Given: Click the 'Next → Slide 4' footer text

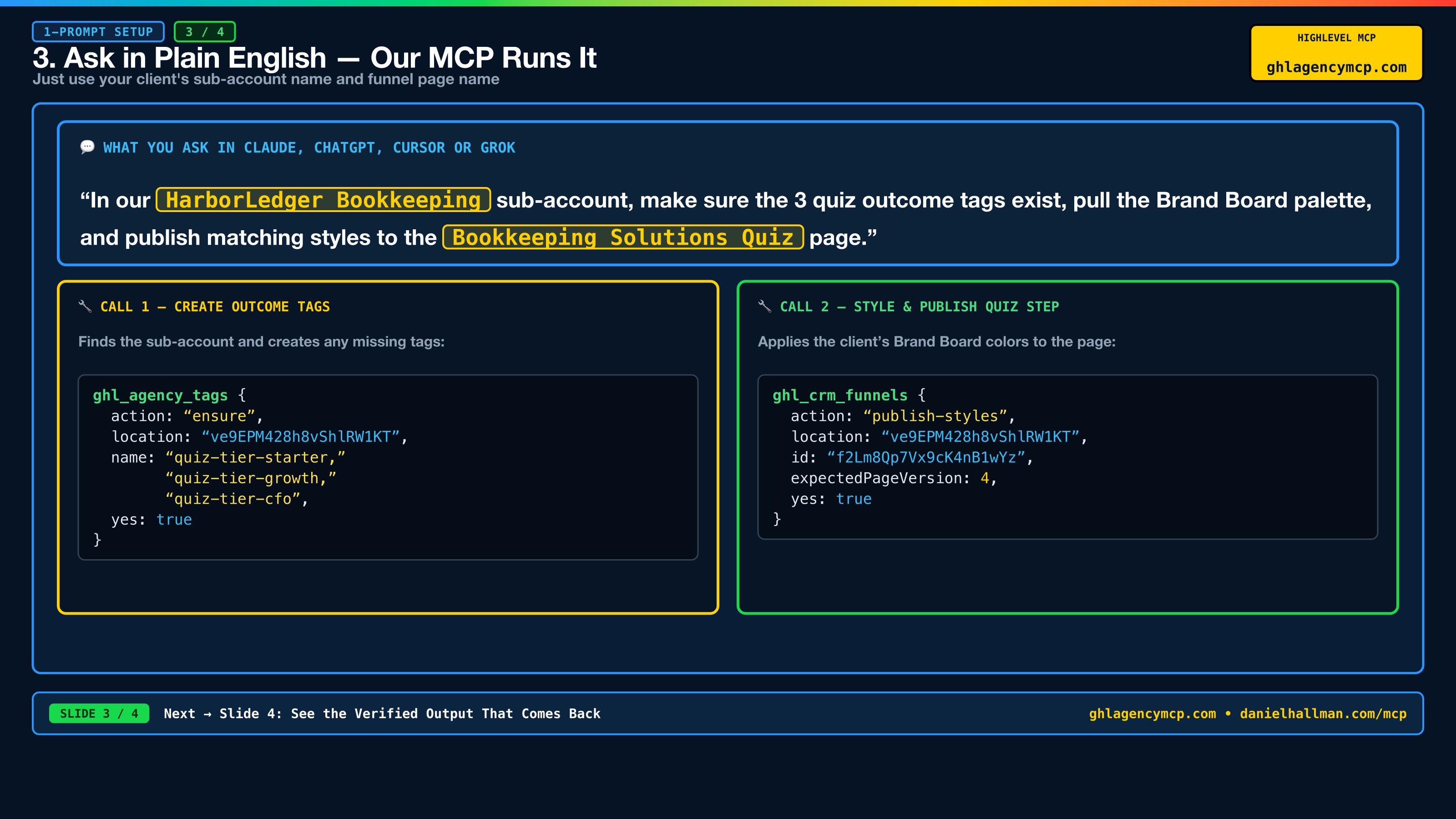Looking at the screenshot, I should [x=382, y=713].
